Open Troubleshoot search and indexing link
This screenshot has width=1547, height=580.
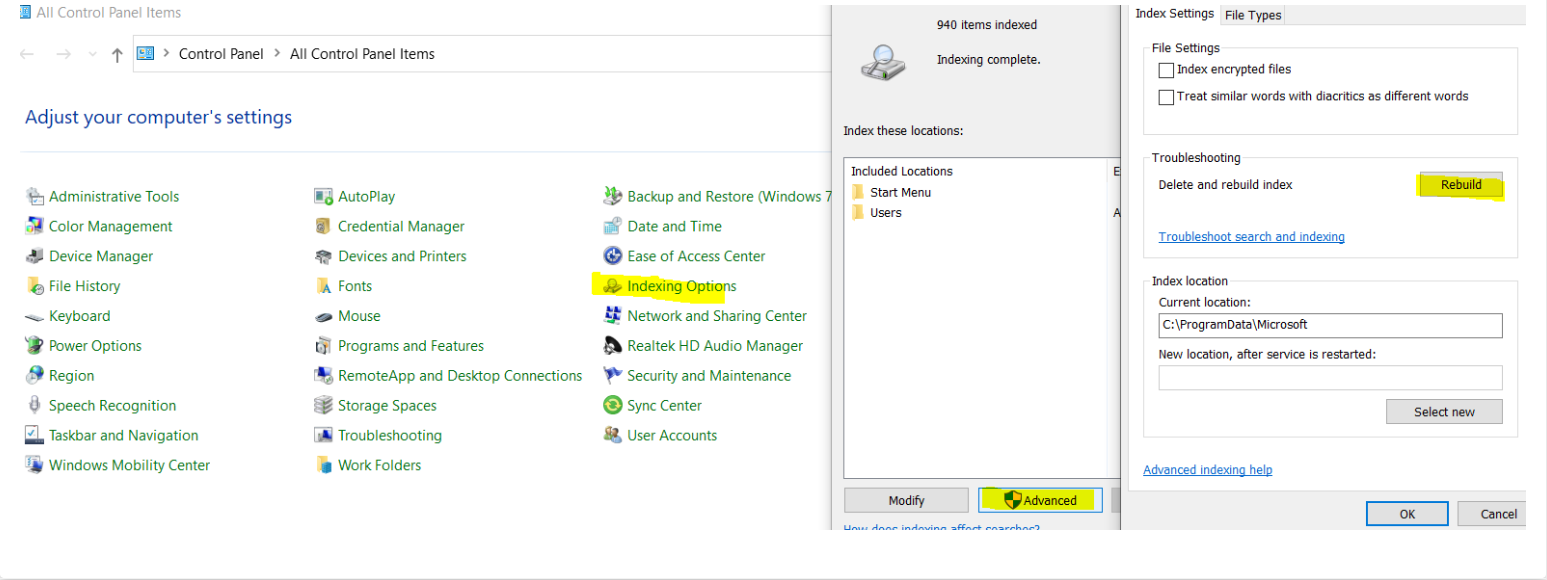pyautogui.click(x=1251, y=236)
